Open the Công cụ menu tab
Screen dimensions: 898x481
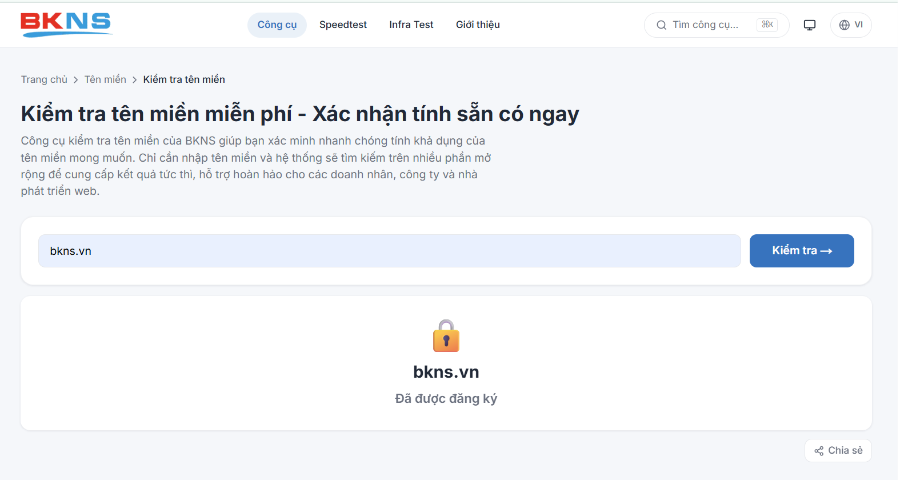click(x=277, y=25)
